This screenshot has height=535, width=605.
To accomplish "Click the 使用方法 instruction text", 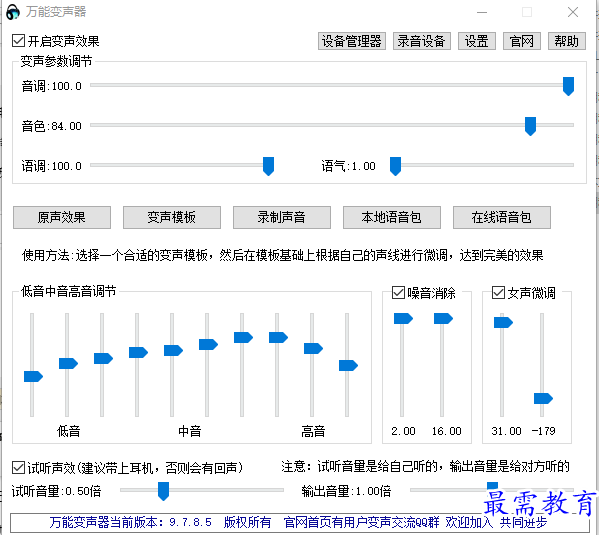I will click(282, 255).
